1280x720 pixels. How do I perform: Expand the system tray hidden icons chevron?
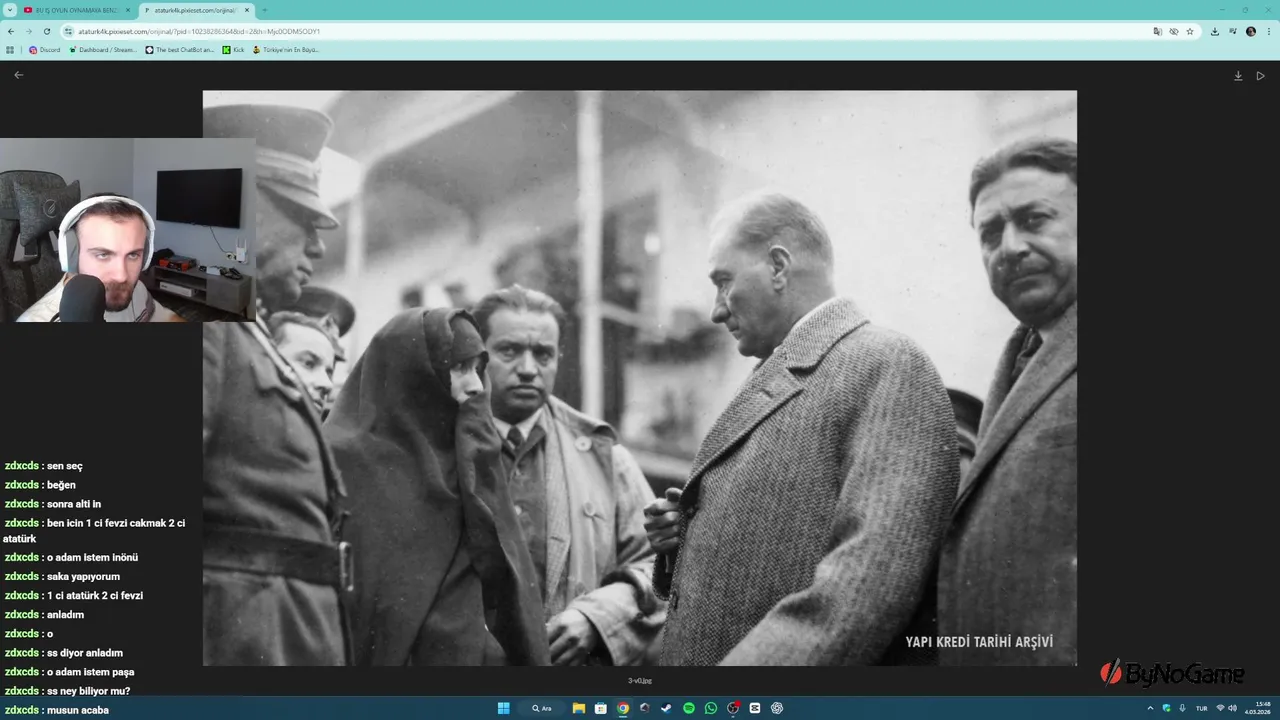[x=1150, y=708]
